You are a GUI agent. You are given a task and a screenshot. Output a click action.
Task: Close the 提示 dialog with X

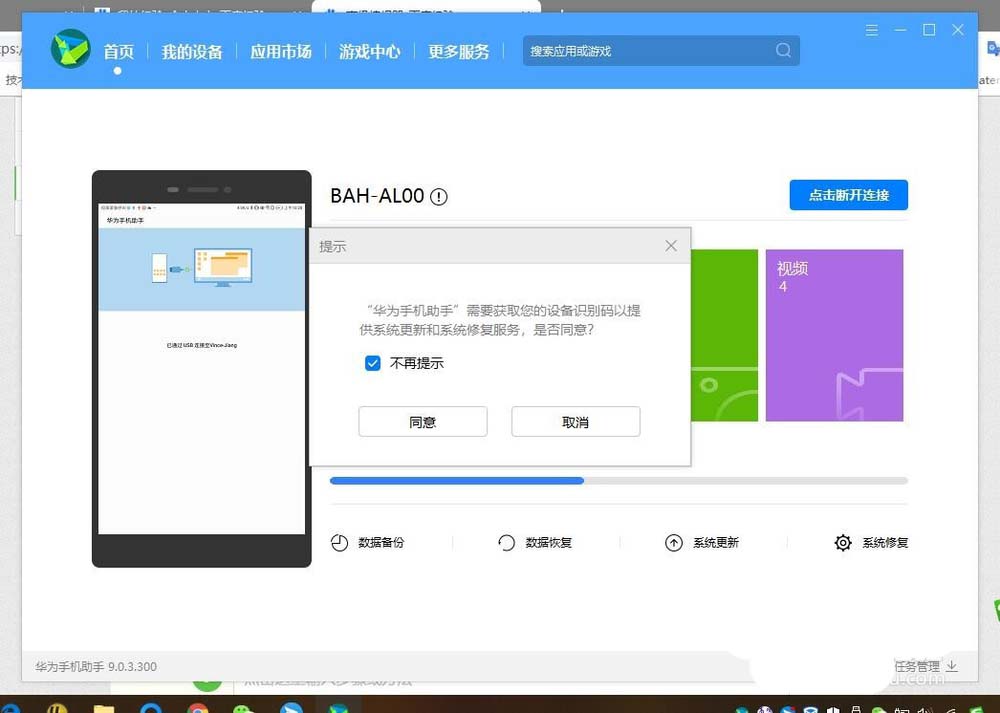(671, 246)
